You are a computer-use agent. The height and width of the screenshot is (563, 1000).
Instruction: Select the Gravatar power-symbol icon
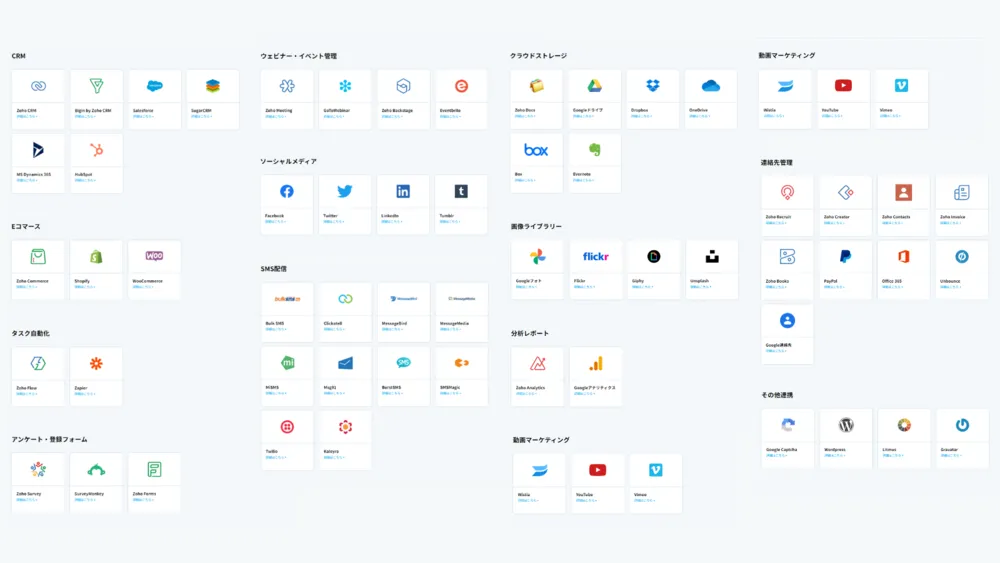point(962,425)
